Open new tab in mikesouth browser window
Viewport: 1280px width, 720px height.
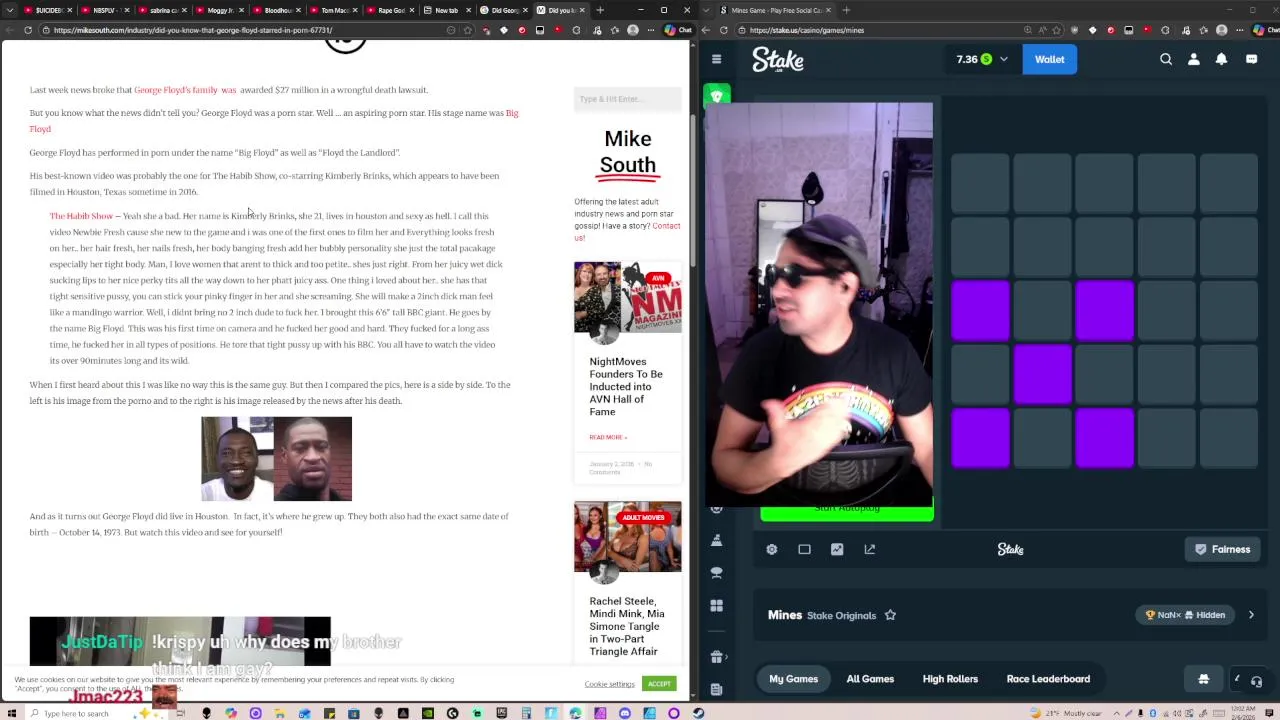click(600, 10)
